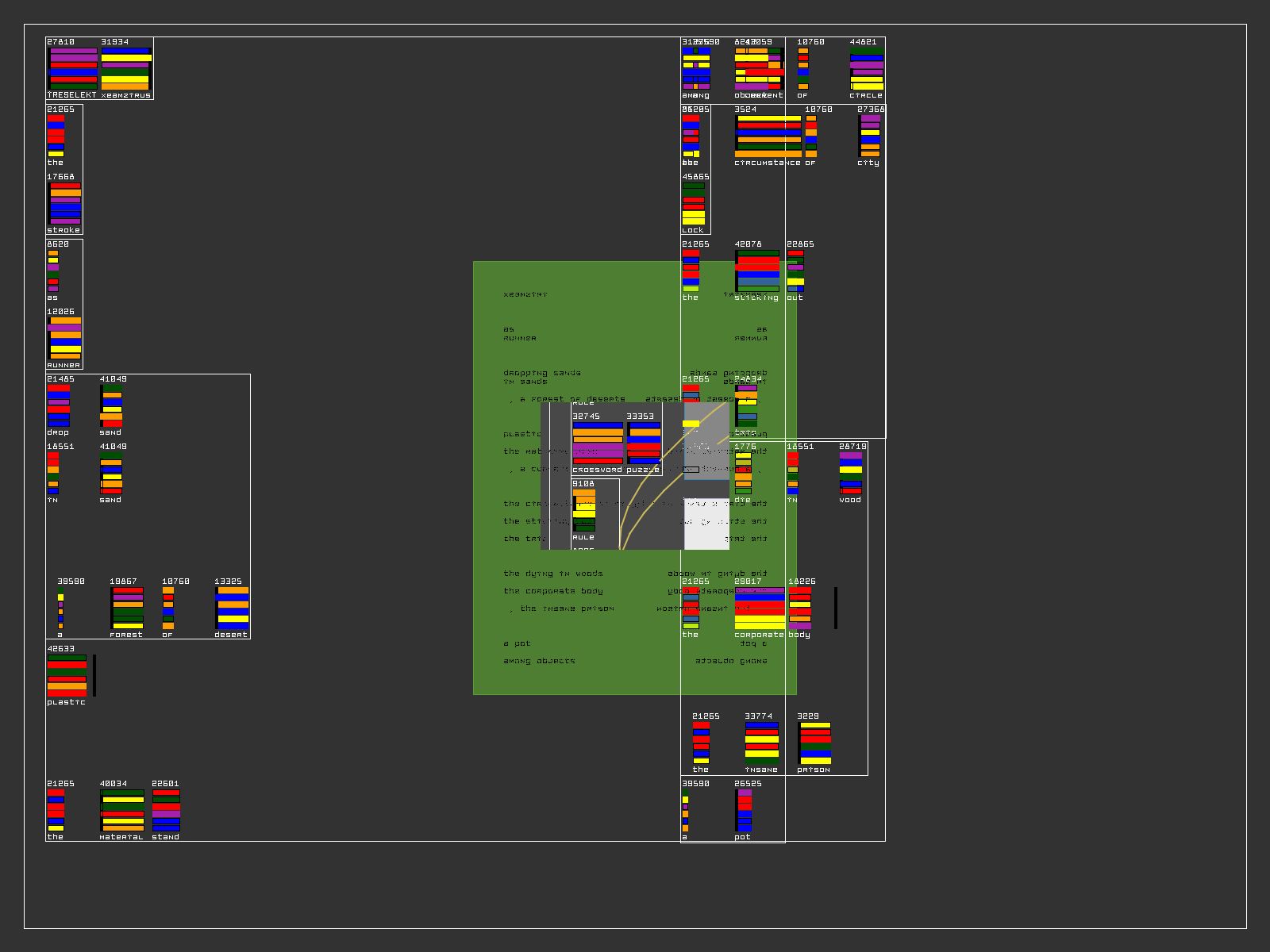Click the 'dropping sands' text line
The width and height of the screenshot is (1270, 952).
pyautogui.click(x=541, y=373)
